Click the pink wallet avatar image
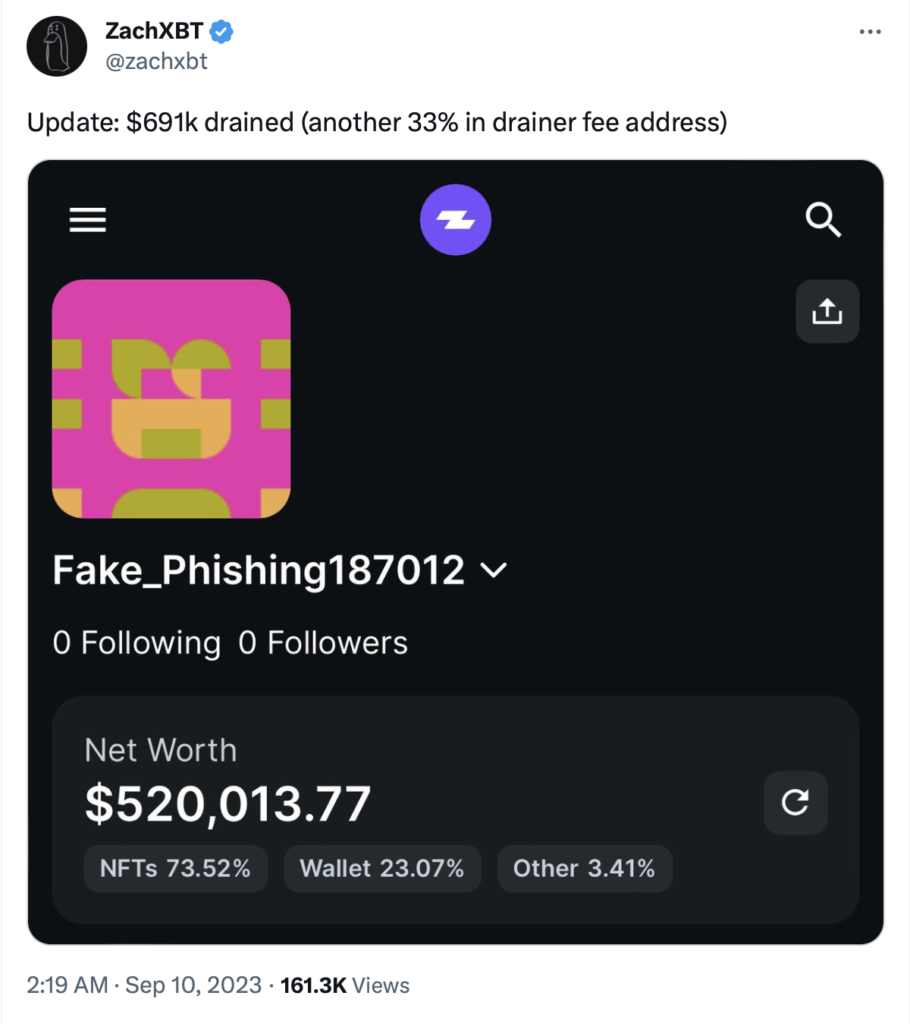Viewport: 910px width, 1024px height. (171, 399)
